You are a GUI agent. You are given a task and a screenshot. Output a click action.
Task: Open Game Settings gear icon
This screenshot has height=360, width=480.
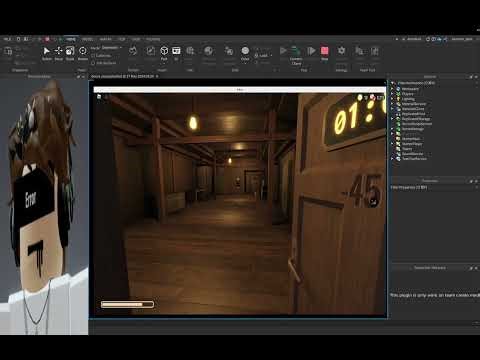341,51
